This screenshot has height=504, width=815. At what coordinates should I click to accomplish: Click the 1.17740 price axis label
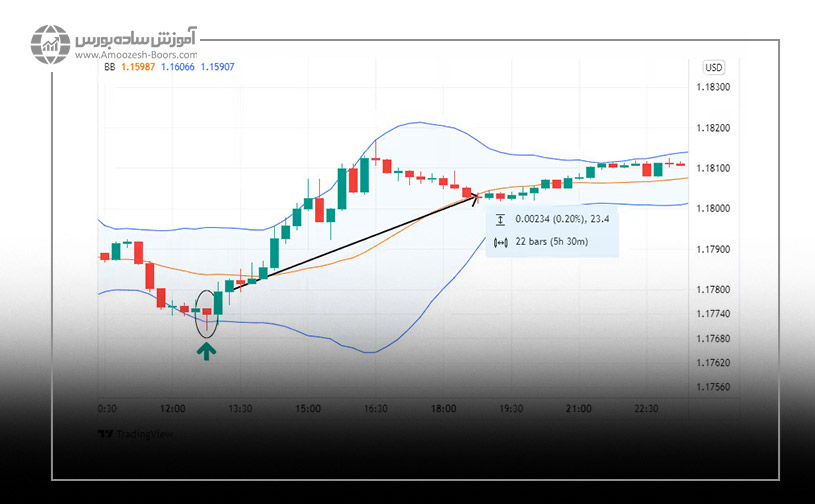coord(711,314)
